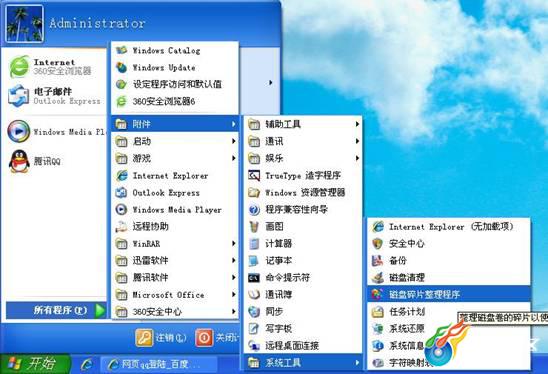
Task: Expand the 娱乐 submenu arrow
Action: pos(357,158)
